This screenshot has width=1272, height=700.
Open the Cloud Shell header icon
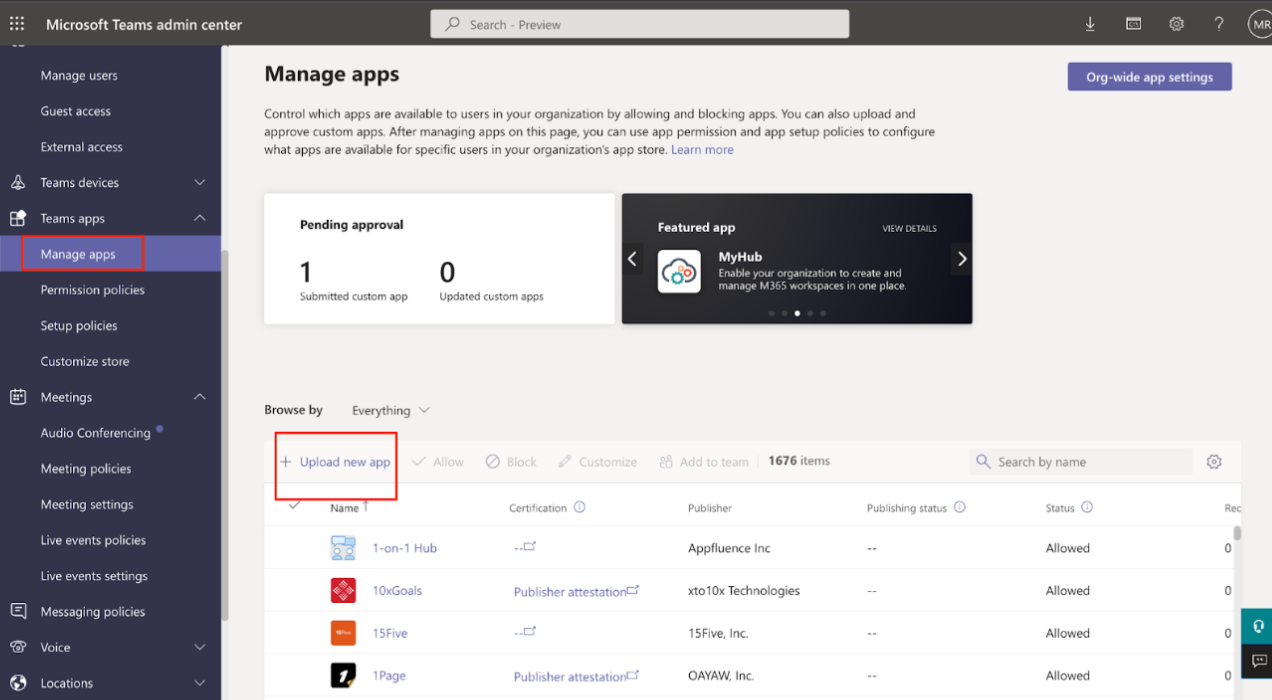[1133, 24]
